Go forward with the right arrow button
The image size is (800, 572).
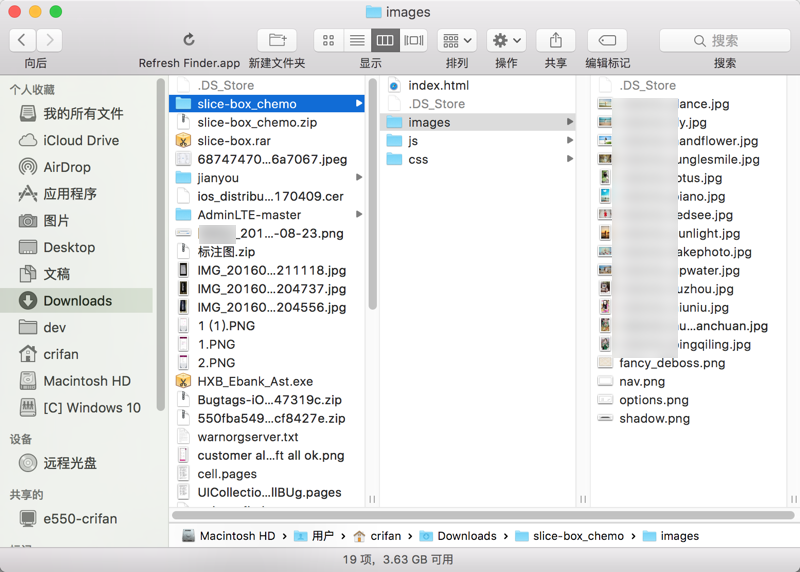coord(49,40)
